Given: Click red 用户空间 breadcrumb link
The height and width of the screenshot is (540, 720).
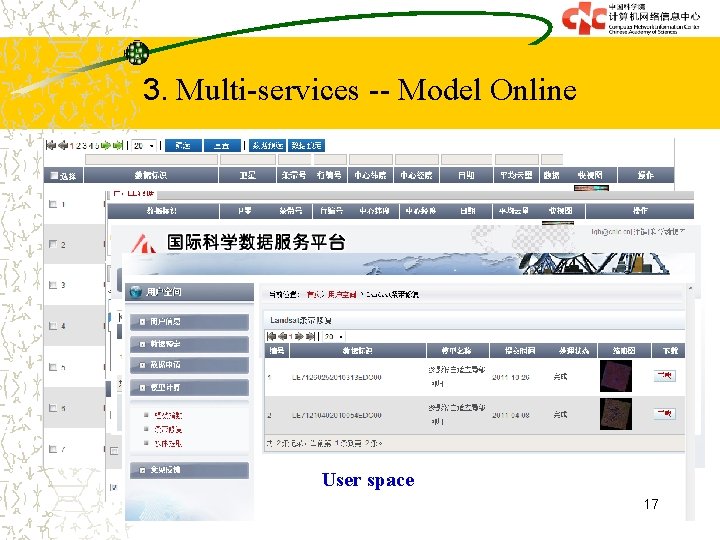Looking at the screenshot, I should coord(342,294).
